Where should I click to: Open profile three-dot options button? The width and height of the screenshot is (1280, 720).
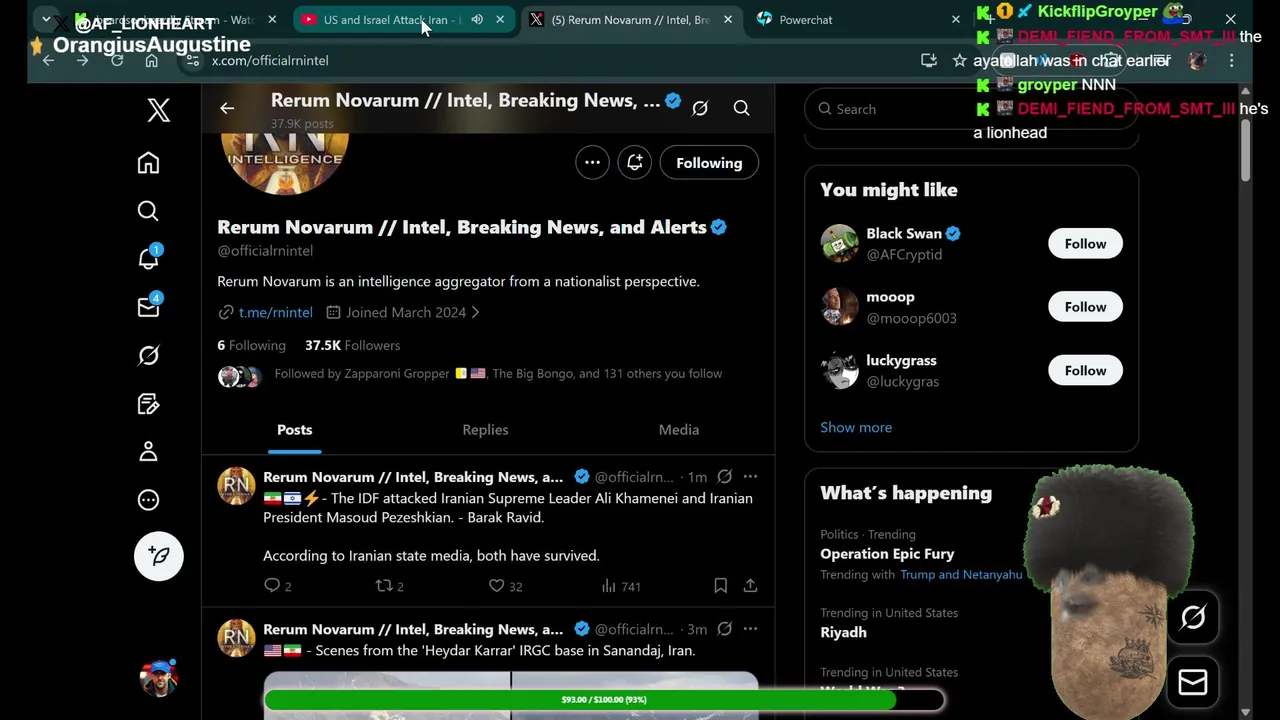pyautogui.click(x=592, y=163)
